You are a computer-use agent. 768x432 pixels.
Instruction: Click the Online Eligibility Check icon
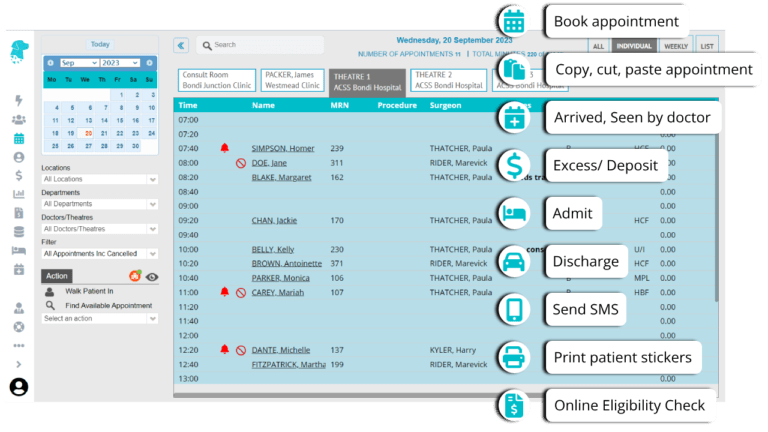(x=514, y=405)
